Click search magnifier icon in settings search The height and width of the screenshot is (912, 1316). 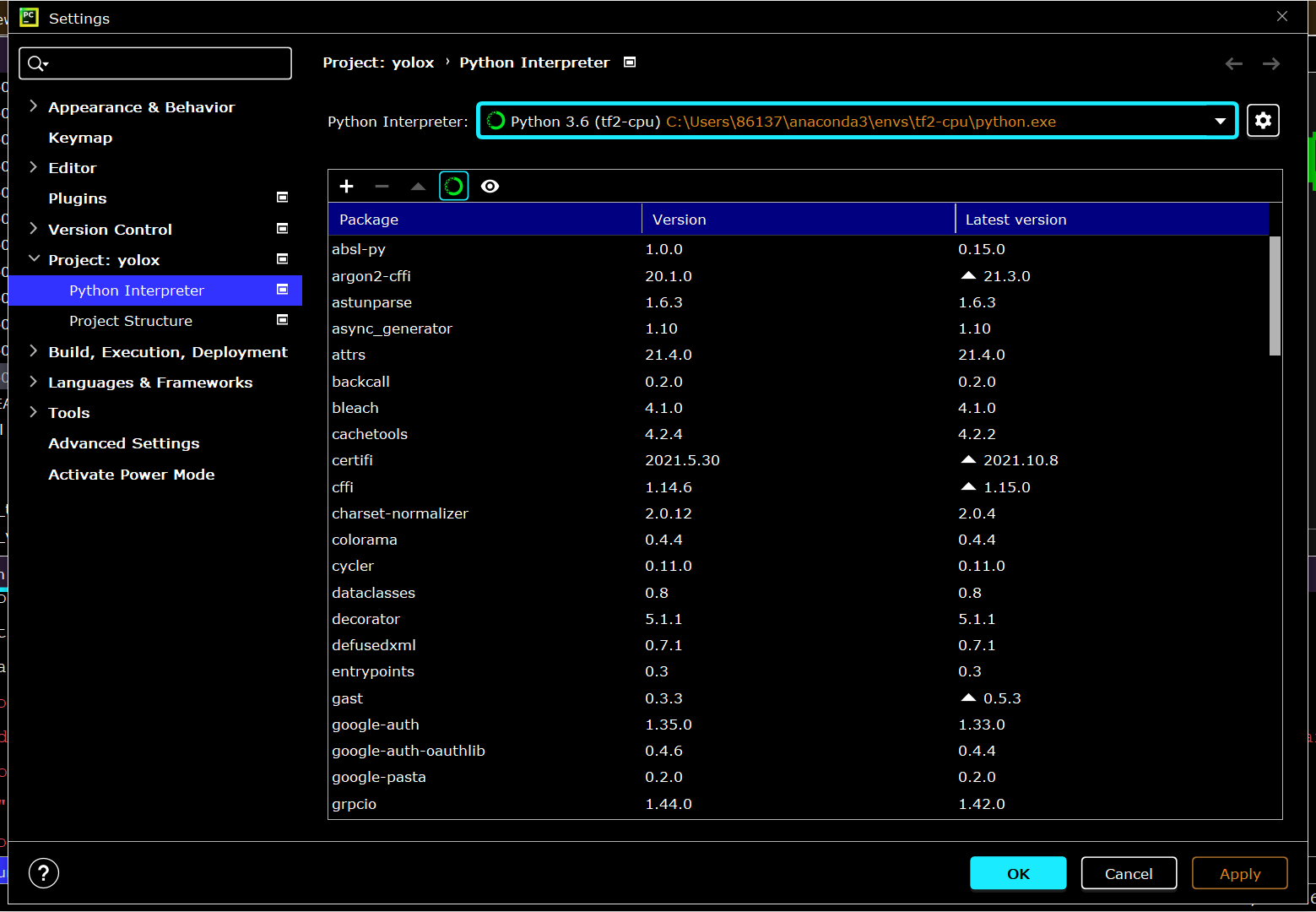pyautogui.click(x=37, y=63)
